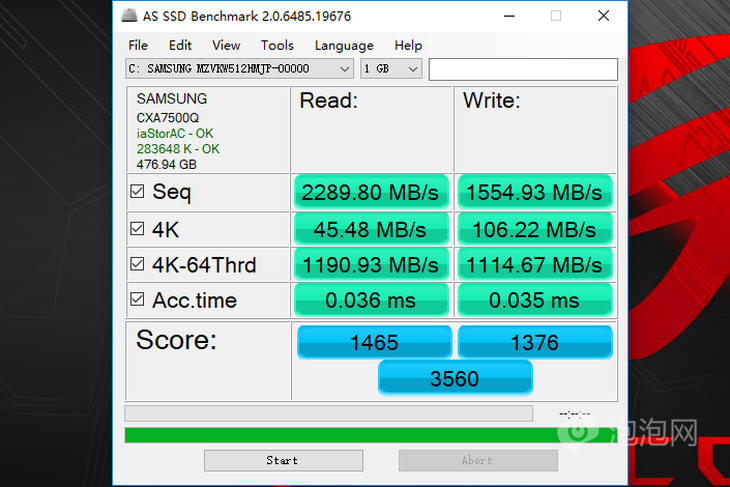The image size is (730, 487).
Task: Open the Language menu
Action: click(x=344, y=45)
